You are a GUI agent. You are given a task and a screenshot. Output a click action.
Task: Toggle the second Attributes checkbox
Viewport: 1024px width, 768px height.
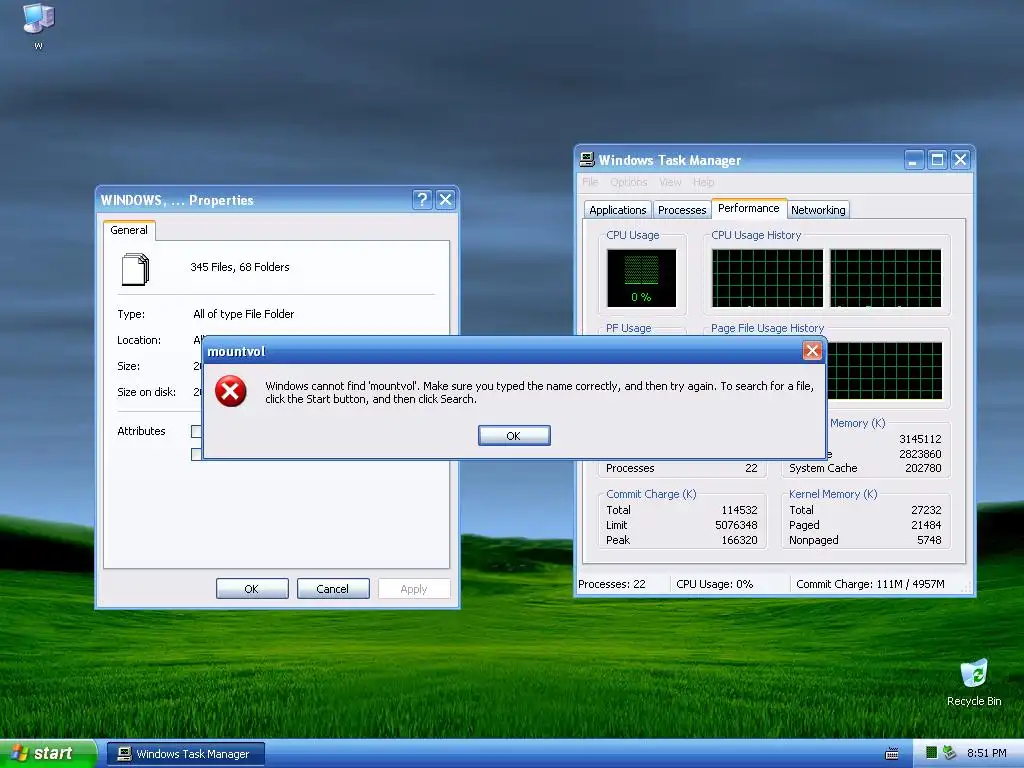197,454
